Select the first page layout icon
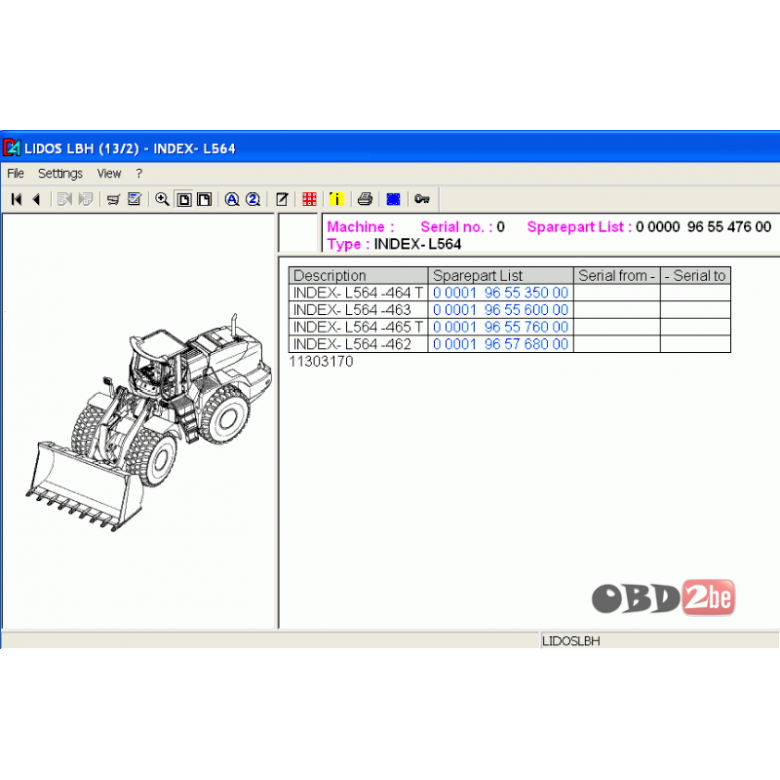Screen dimensions: 780x780 [x=184, y=199]
